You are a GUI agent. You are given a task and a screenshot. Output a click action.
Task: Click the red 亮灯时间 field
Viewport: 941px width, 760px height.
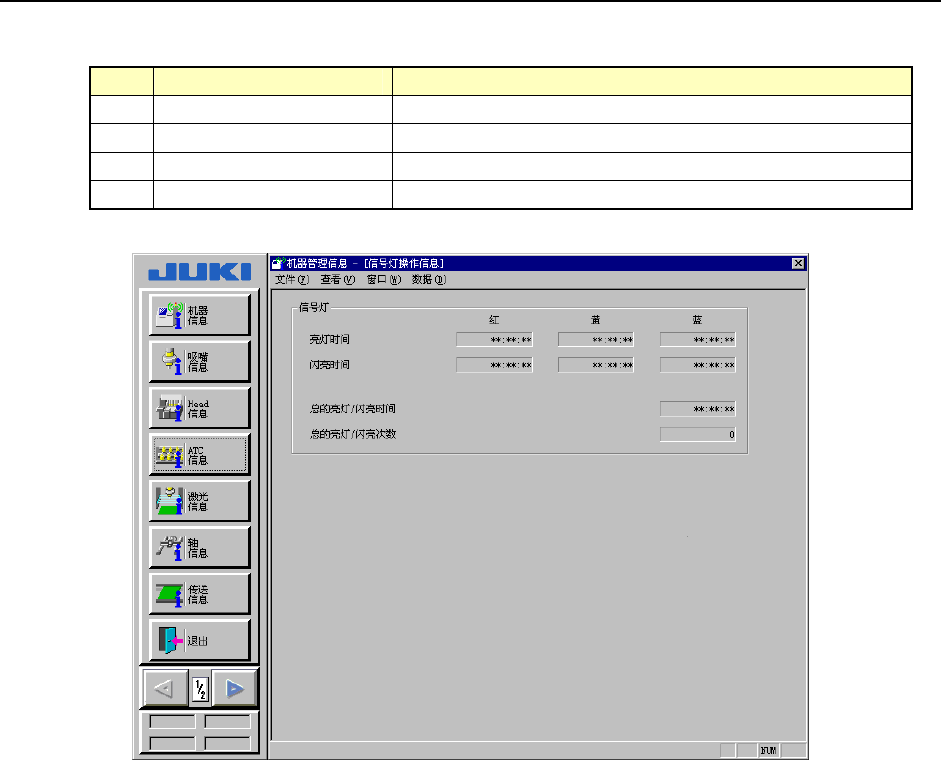pos(494,340)
